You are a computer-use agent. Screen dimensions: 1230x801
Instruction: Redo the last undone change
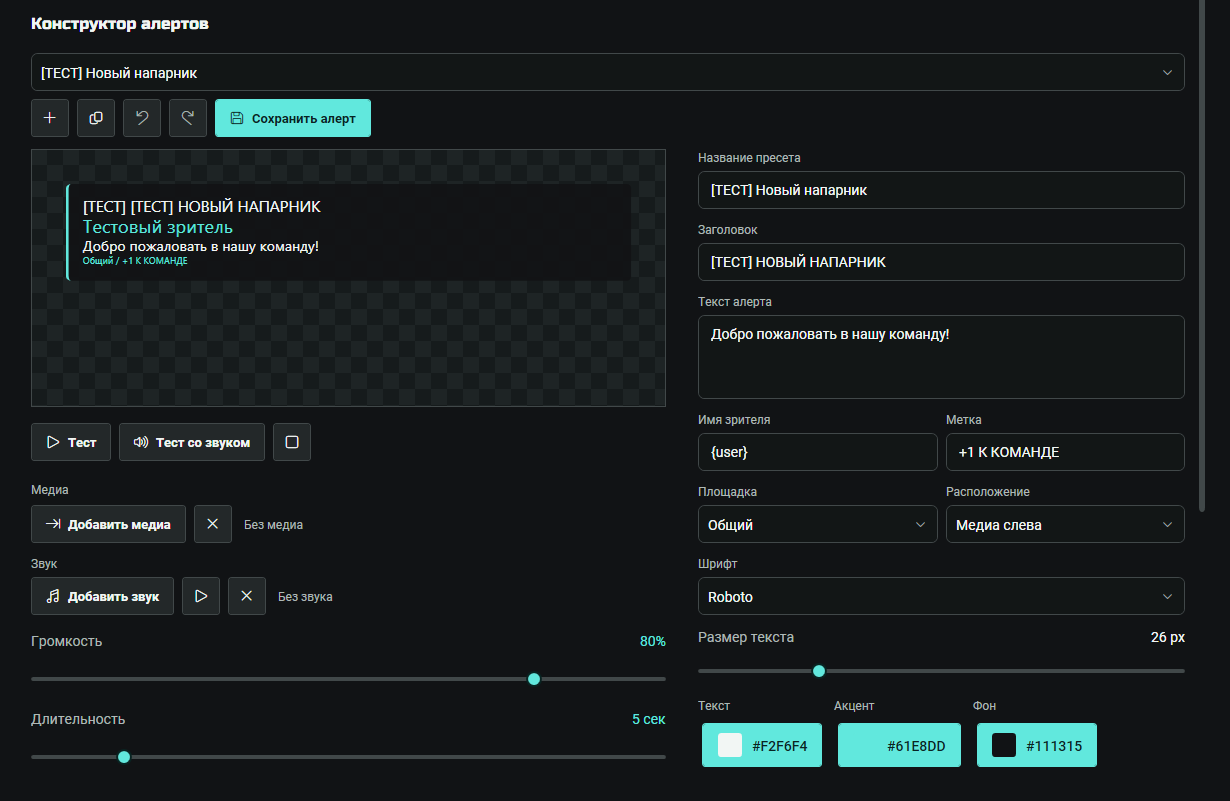pyautogui.click(x=188, y=118)
